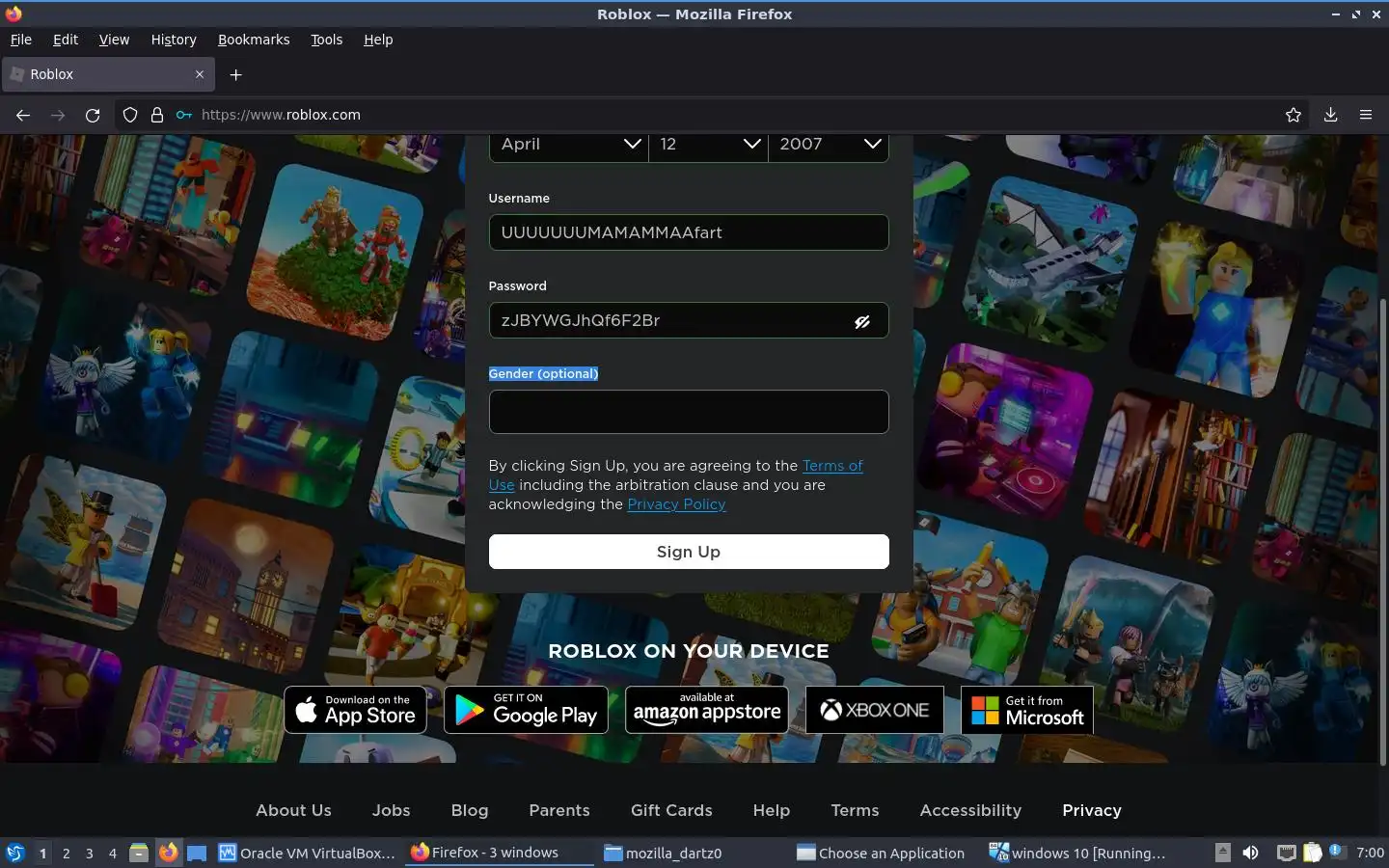Select the Roblox browser tab
Screen dimensions: 1389x868
[x=106, y=74]
